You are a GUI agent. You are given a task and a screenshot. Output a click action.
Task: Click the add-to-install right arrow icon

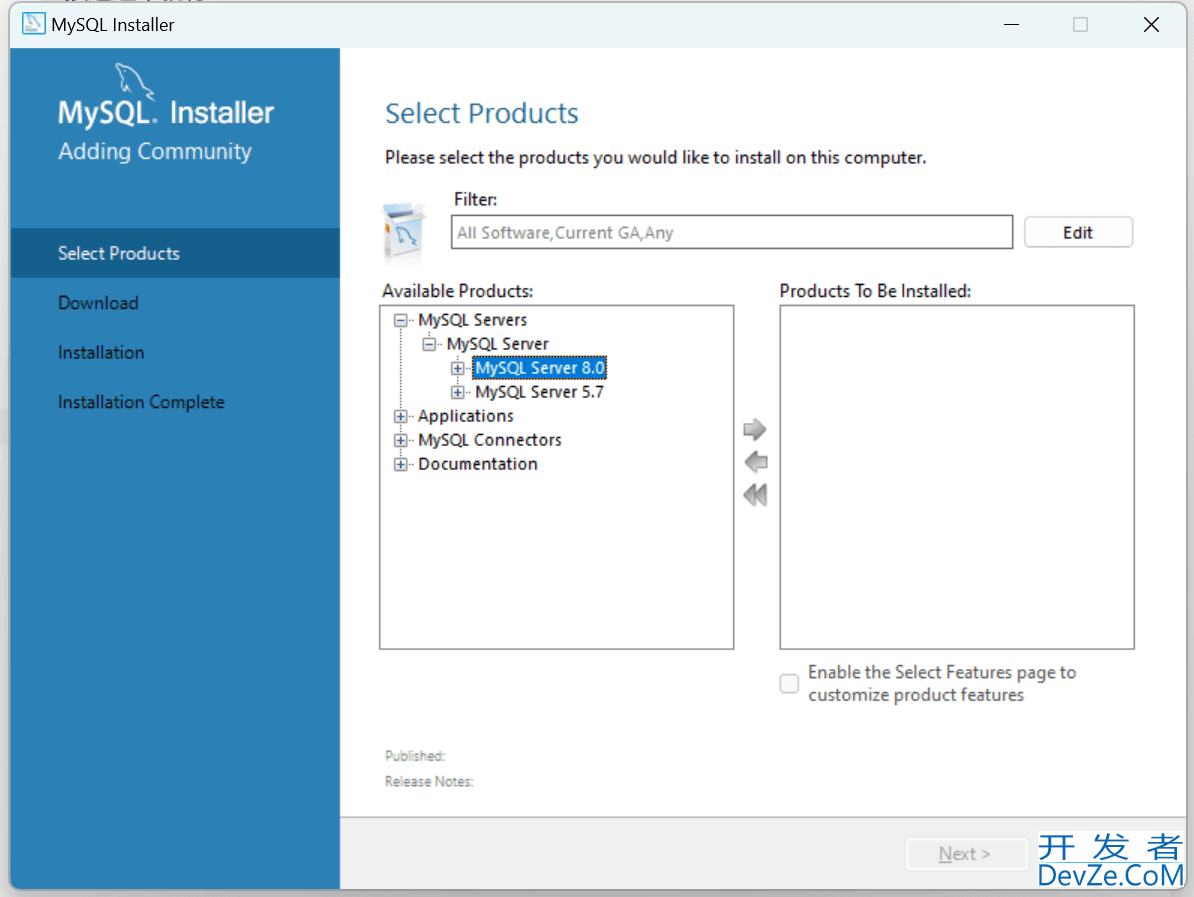[x=755, y=429]
